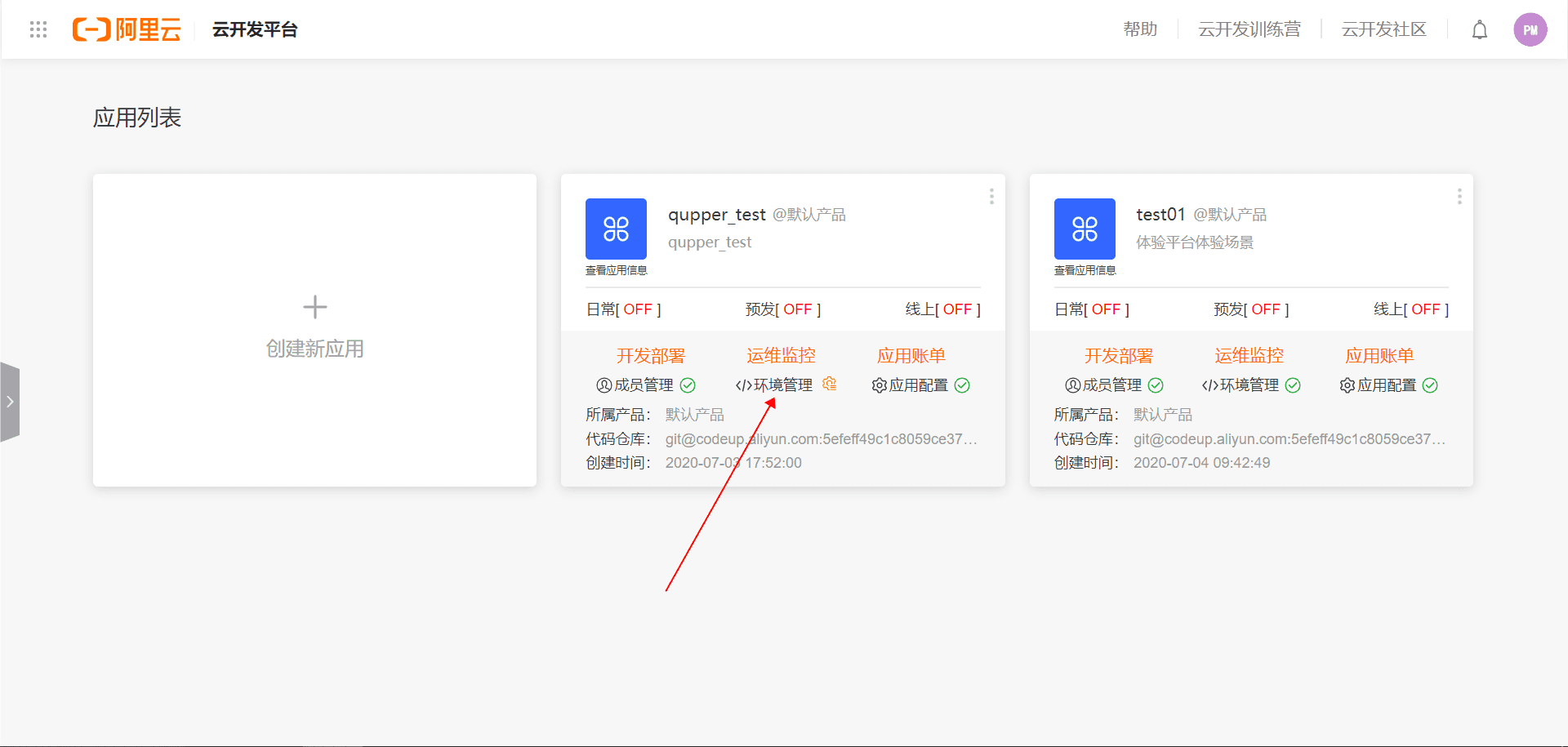Screen dimensions: 1568x747
Task: Open the PM user avatar menu
Action: tap(1530, 30)
